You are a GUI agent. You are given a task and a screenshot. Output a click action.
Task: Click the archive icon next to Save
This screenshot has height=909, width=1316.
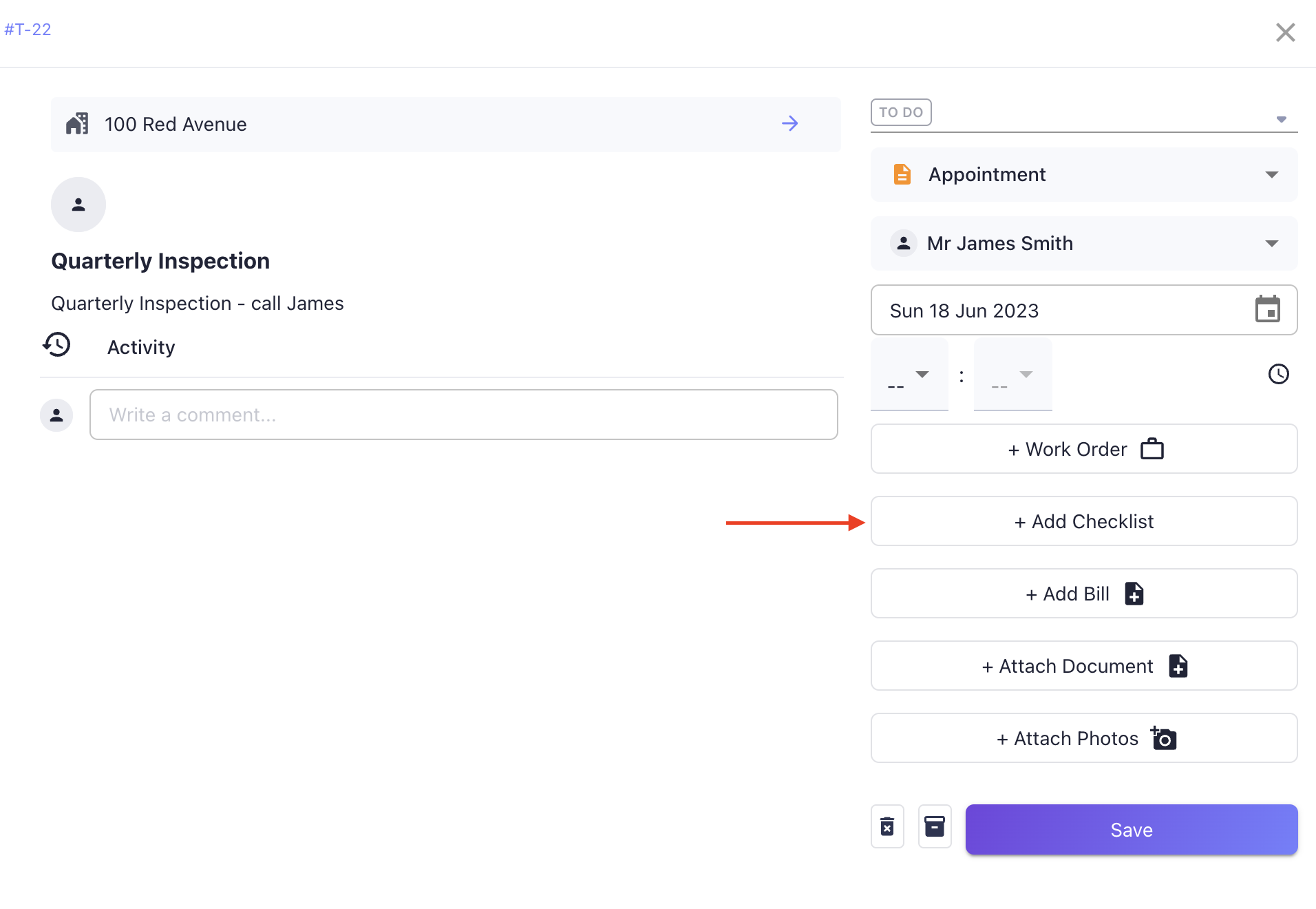[x=935, y=826]
